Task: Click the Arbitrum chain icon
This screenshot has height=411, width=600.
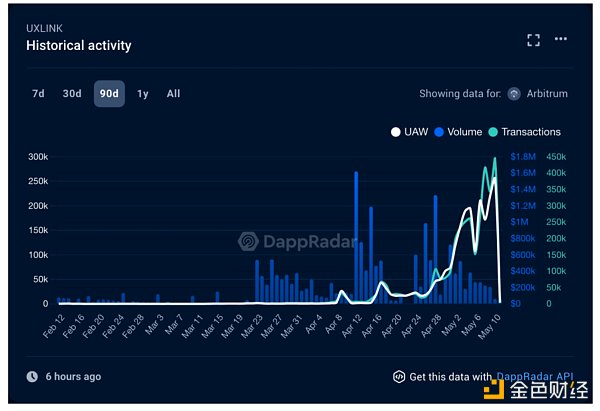Action: pos(515,94)
